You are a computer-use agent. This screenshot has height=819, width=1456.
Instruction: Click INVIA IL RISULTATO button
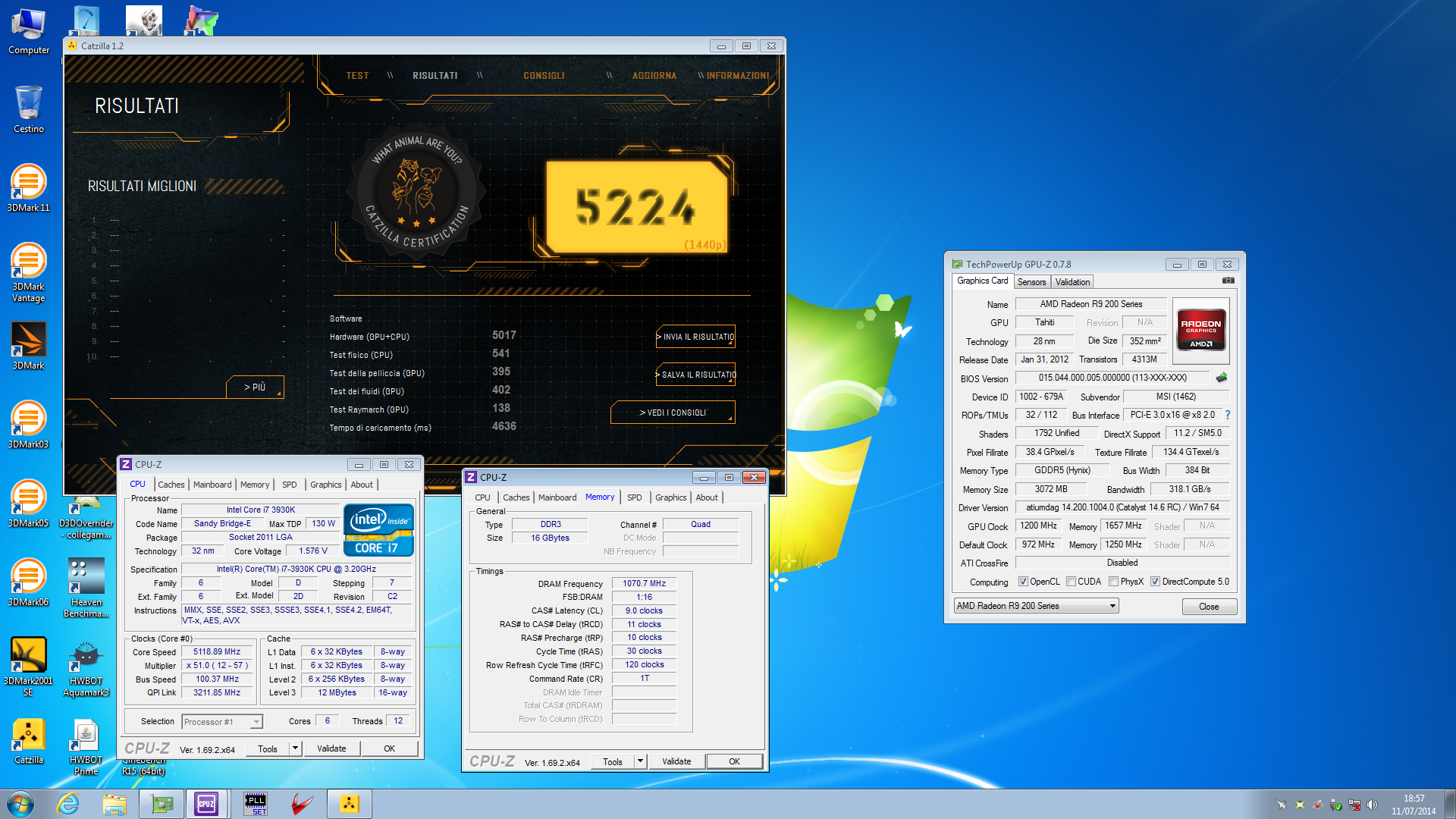click(x=695, y=337)
